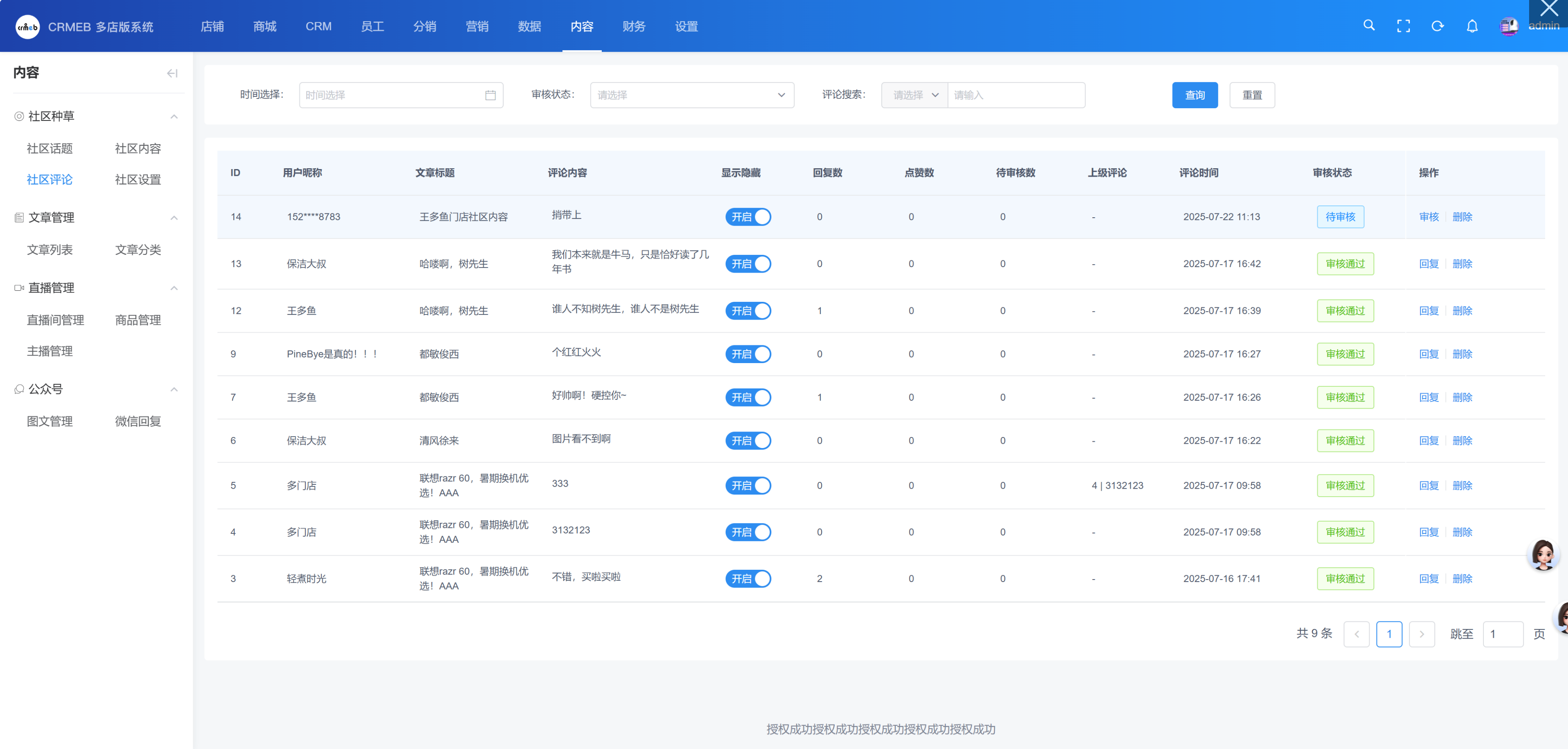Toggle 显示隐藏 switch for ID 9

(x=748, y=353)
